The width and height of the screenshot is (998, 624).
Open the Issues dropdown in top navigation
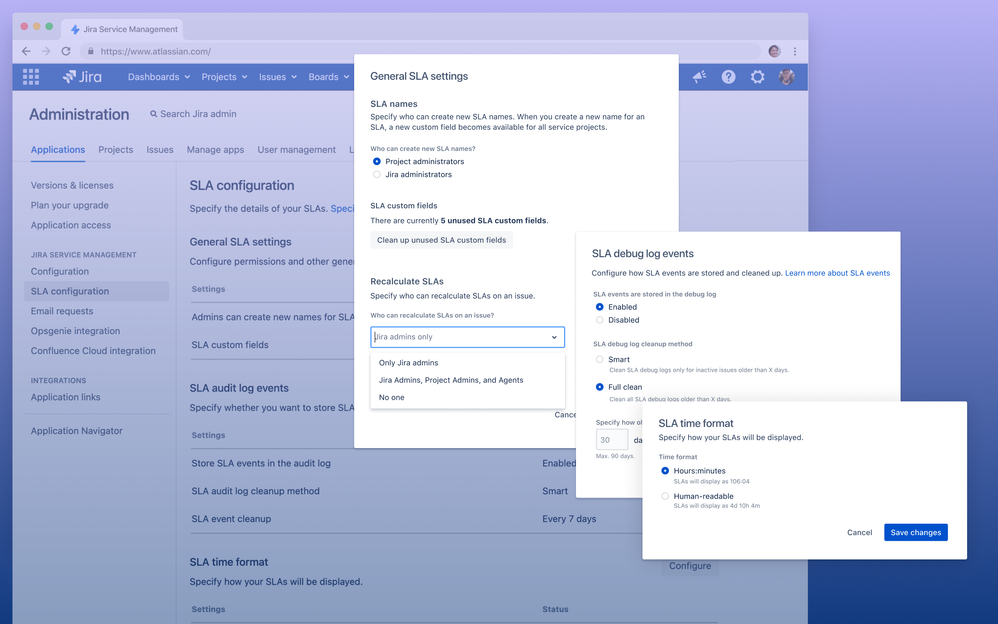click(x=278, y=77)
